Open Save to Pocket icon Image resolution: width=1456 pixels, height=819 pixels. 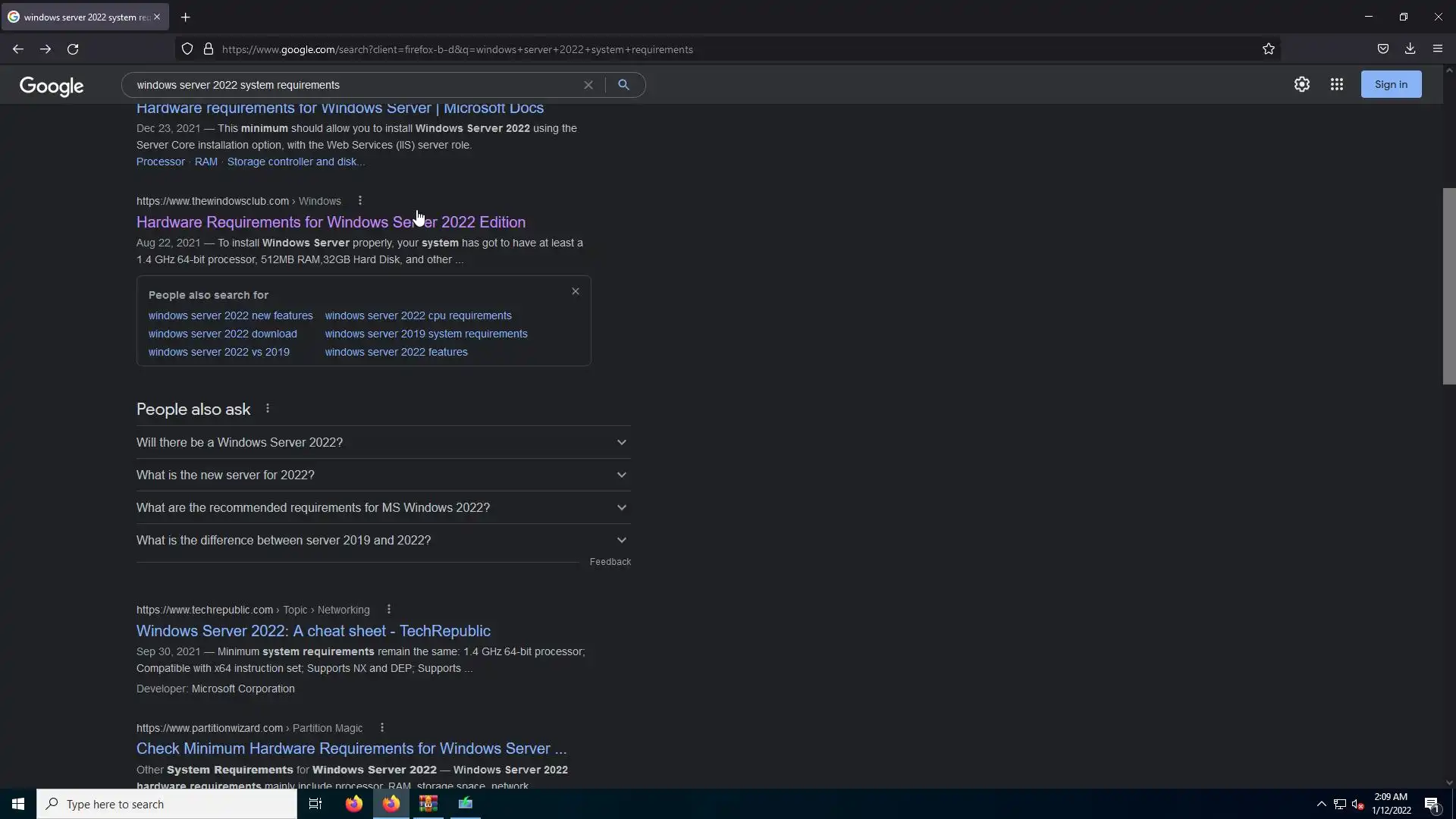(x=1383, y=49)
